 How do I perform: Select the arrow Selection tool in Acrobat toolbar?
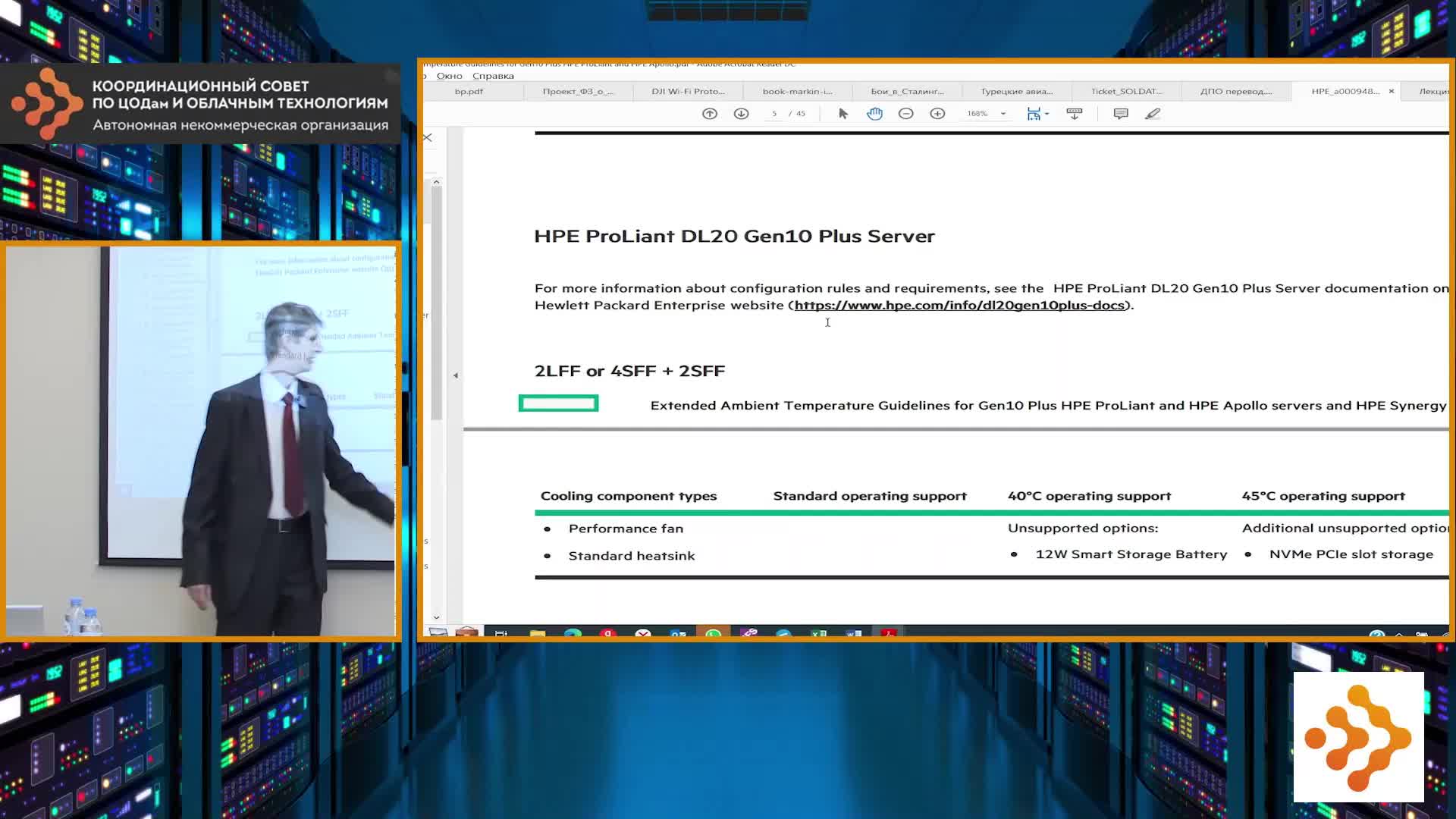843,114
